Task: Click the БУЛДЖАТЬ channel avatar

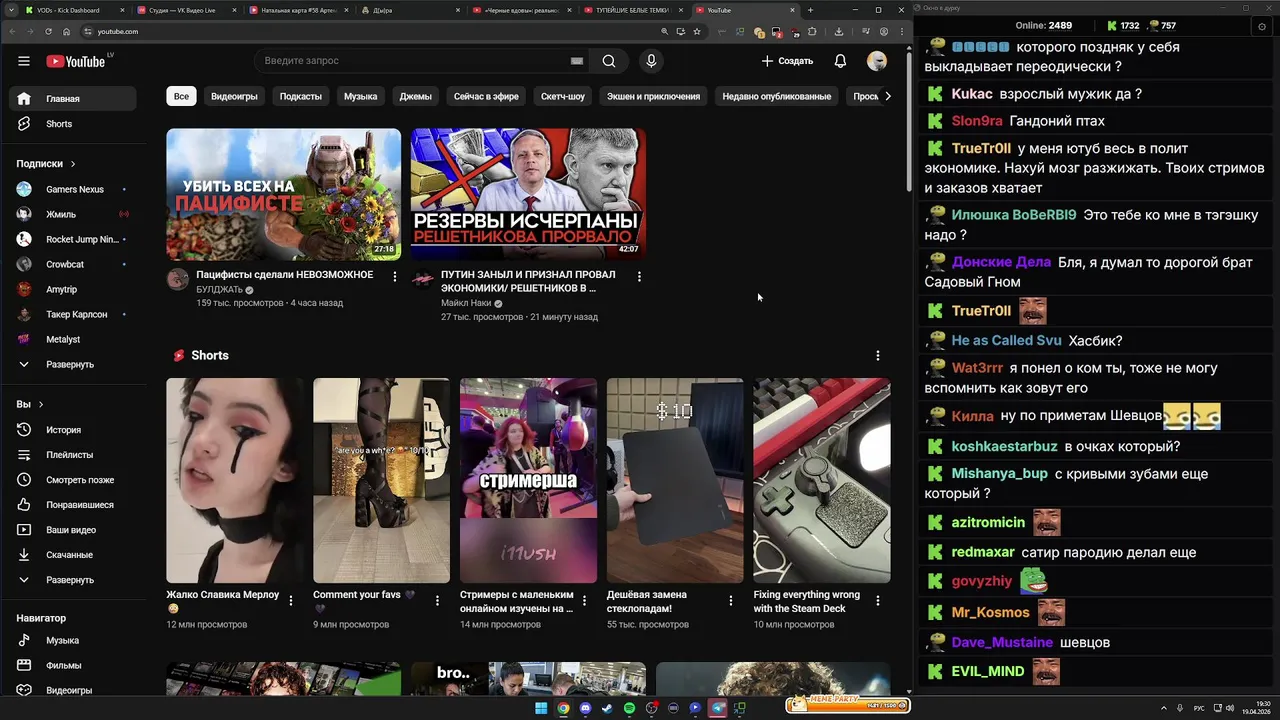Action: click(178, 279)
